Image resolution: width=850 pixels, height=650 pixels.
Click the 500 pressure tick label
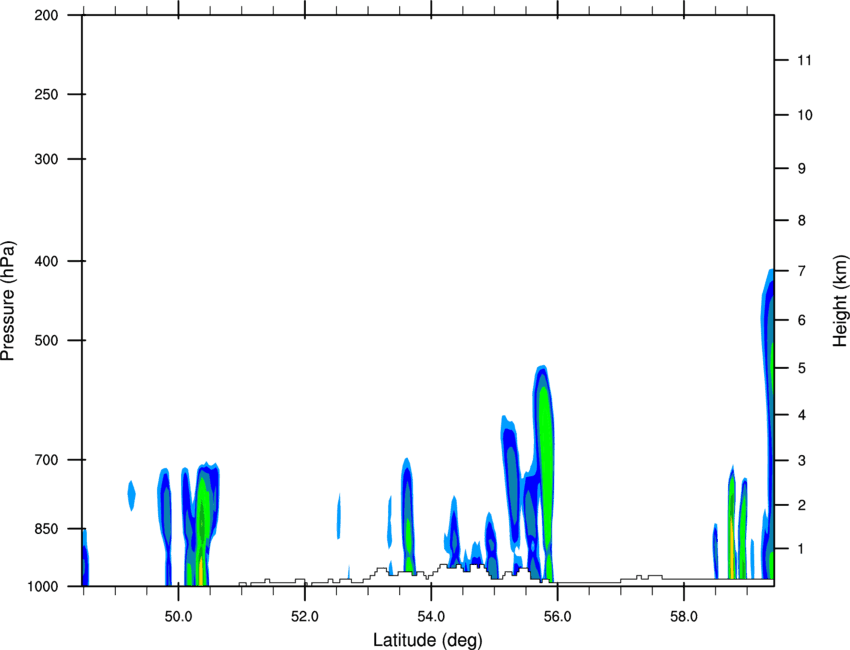[x=47, y=340]
